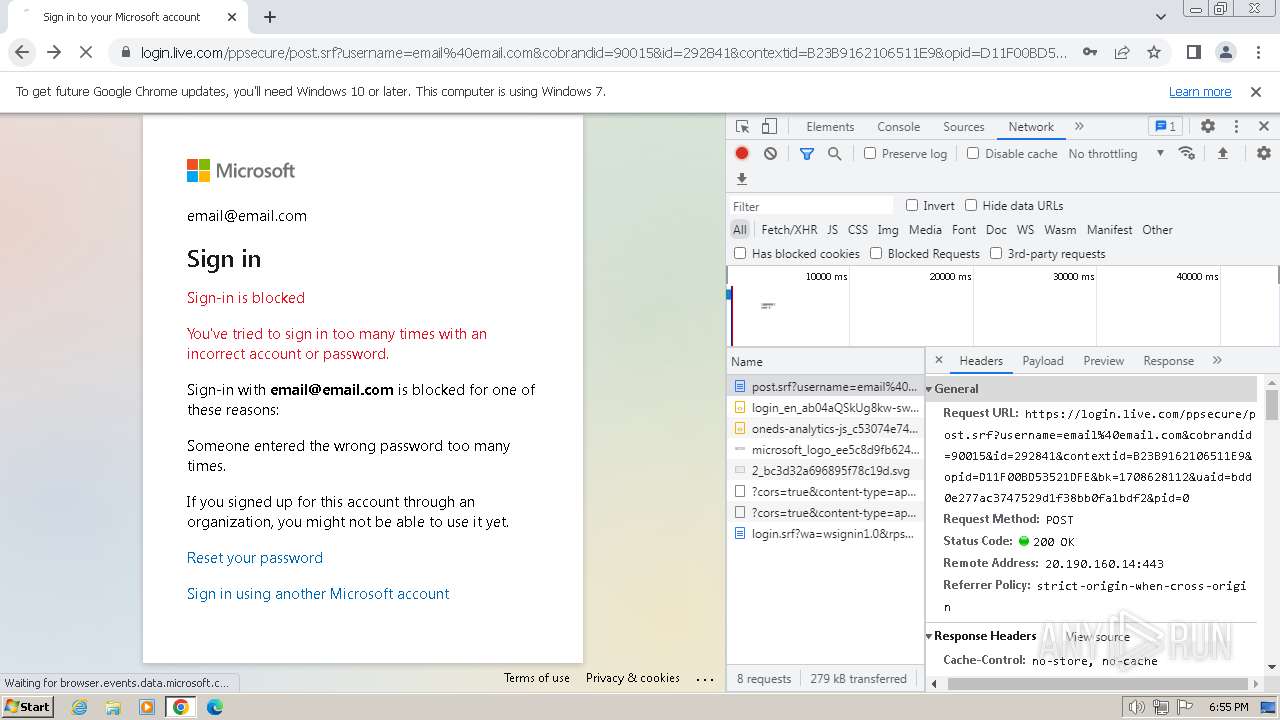Open the page footer more options dots
Image resolution: width=1280 pixels, height=720 pixels.
[x=705, y=679]
